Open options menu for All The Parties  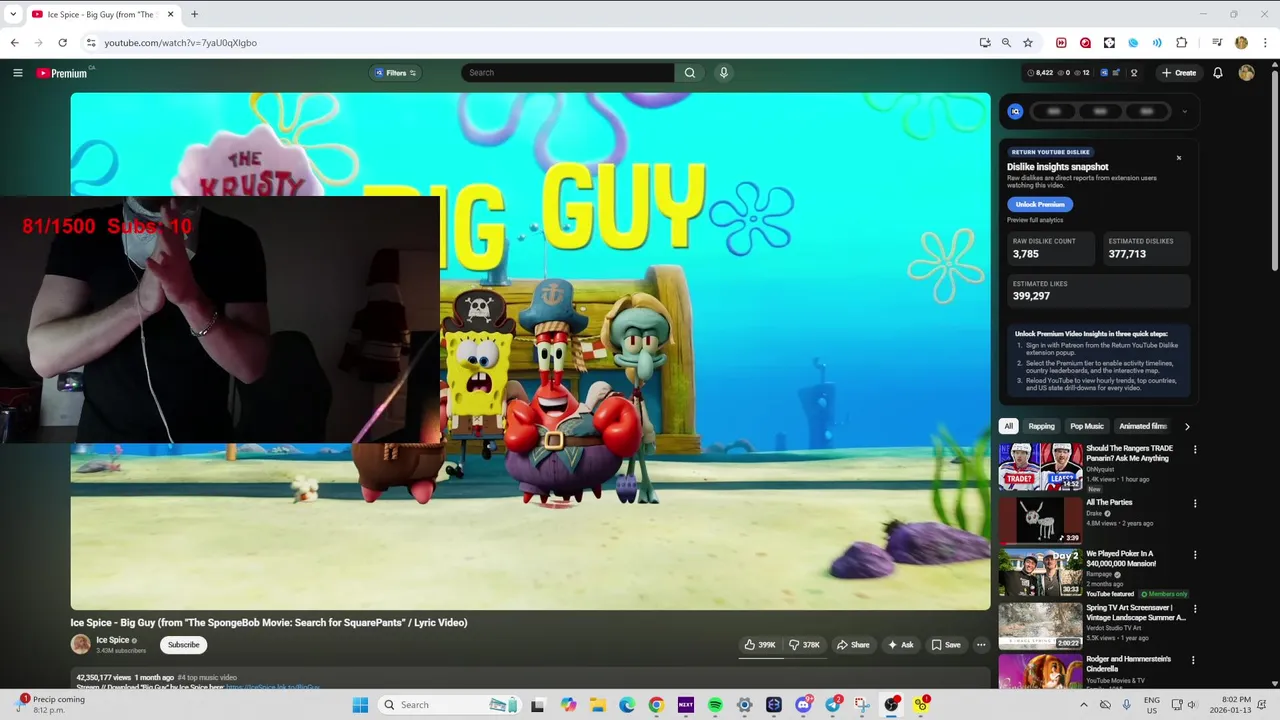[x=1194, y=503]
